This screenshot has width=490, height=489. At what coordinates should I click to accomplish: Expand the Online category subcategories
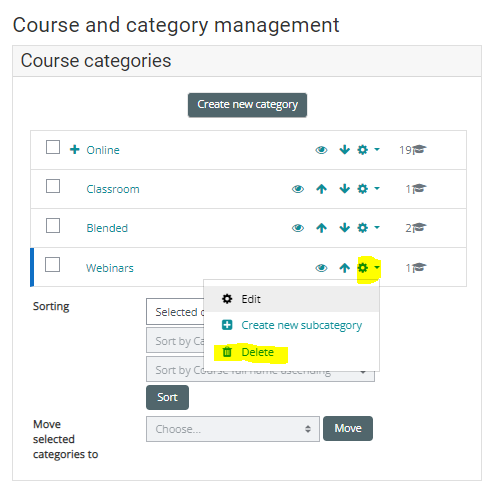(x=75, y=149)
